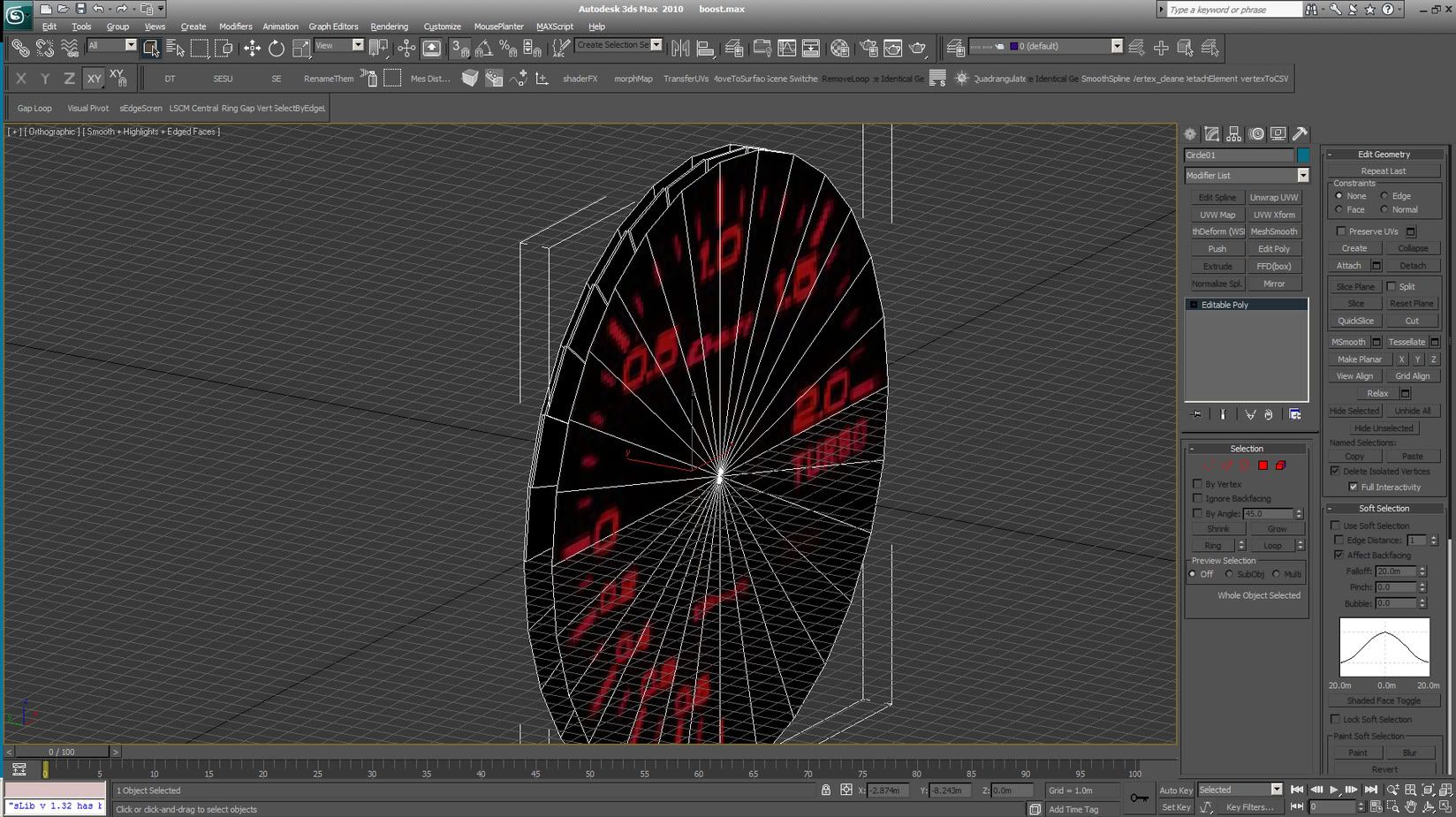Click the MeshSmooth modifier button
This screenshot has width=1456, height=817.
point(1274,231)
